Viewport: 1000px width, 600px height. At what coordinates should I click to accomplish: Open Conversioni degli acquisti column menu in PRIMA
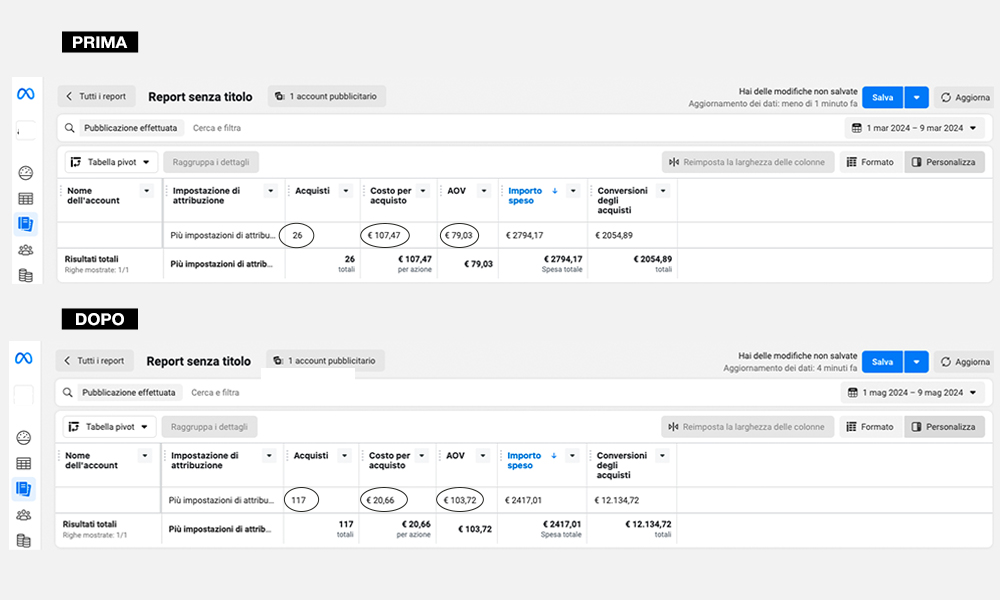[x=663, y=191]
